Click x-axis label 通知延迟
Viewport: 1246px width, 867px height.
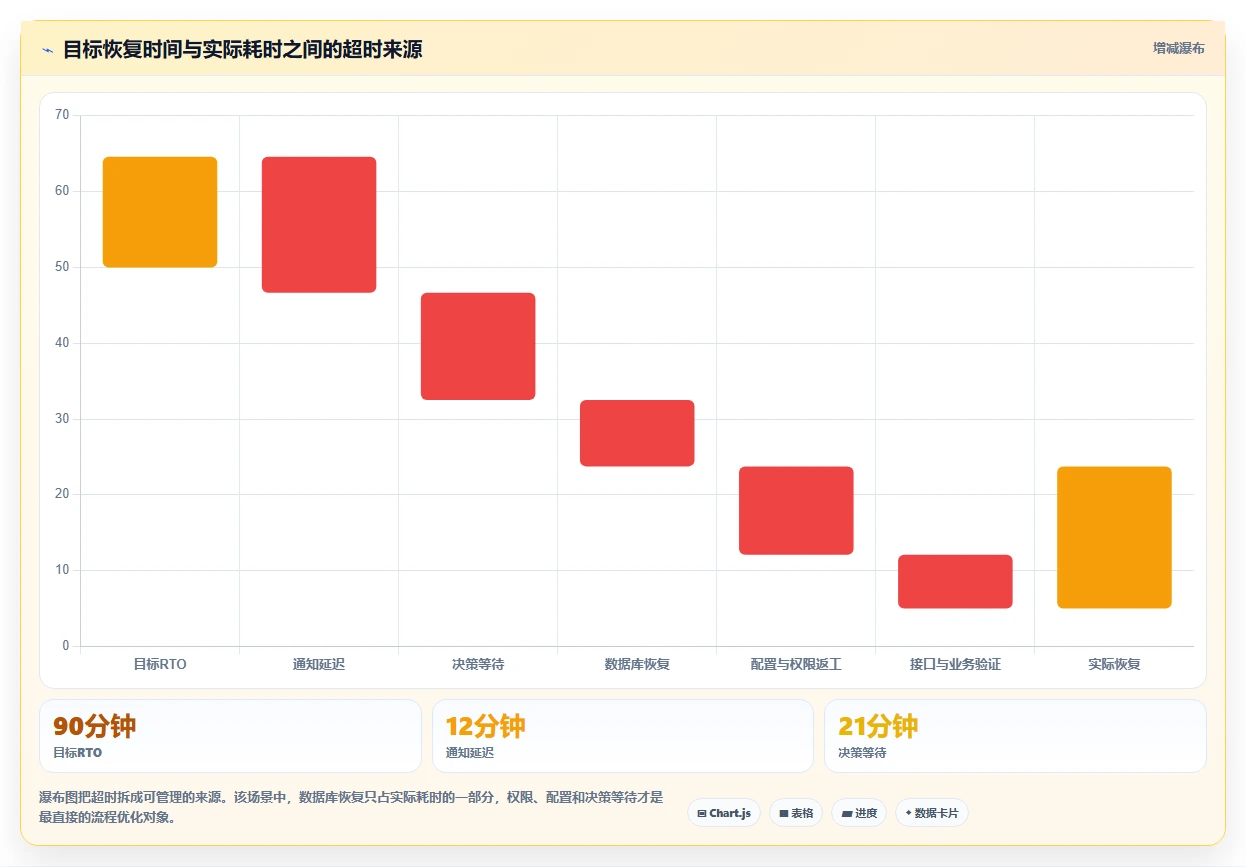pyautogui.click(x=319, y=664)
